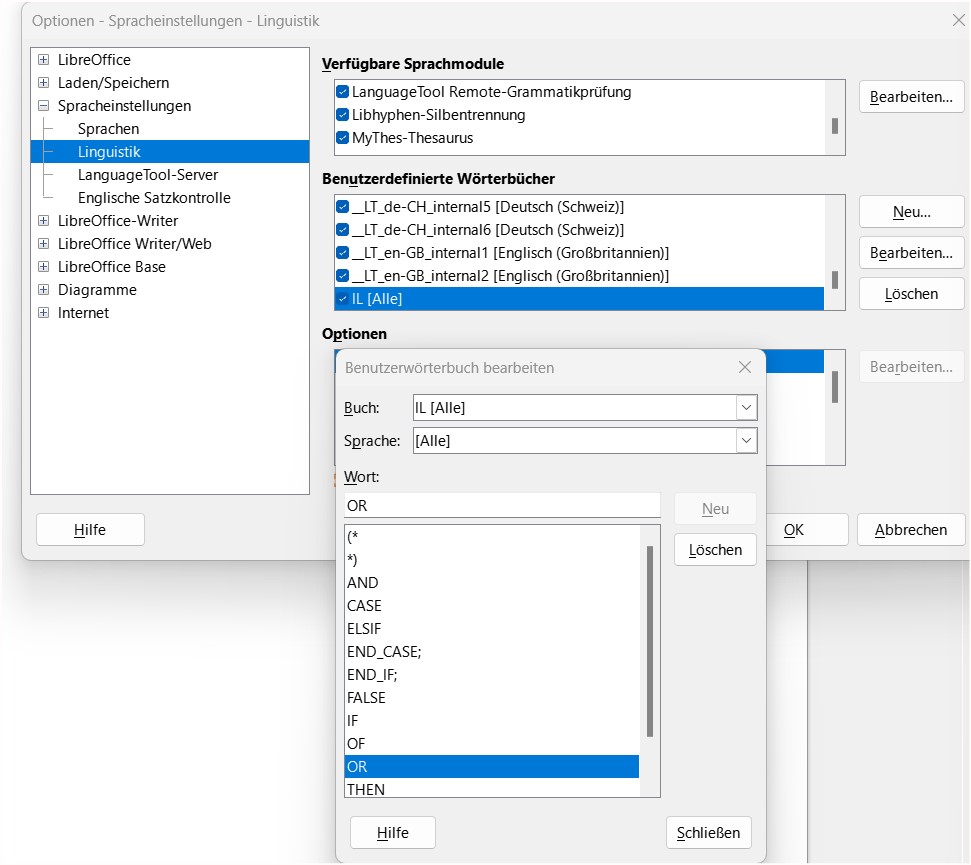Expand the Internet tree node
Image resolution: width=971 pixels, height=865 pixels.
pyautogui.click(x=43, y=312)
